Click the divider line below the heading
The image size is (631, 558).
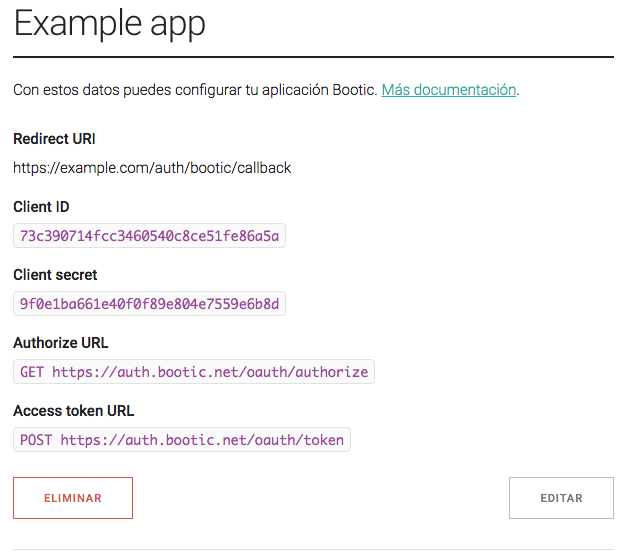click(x=313, y=57)
